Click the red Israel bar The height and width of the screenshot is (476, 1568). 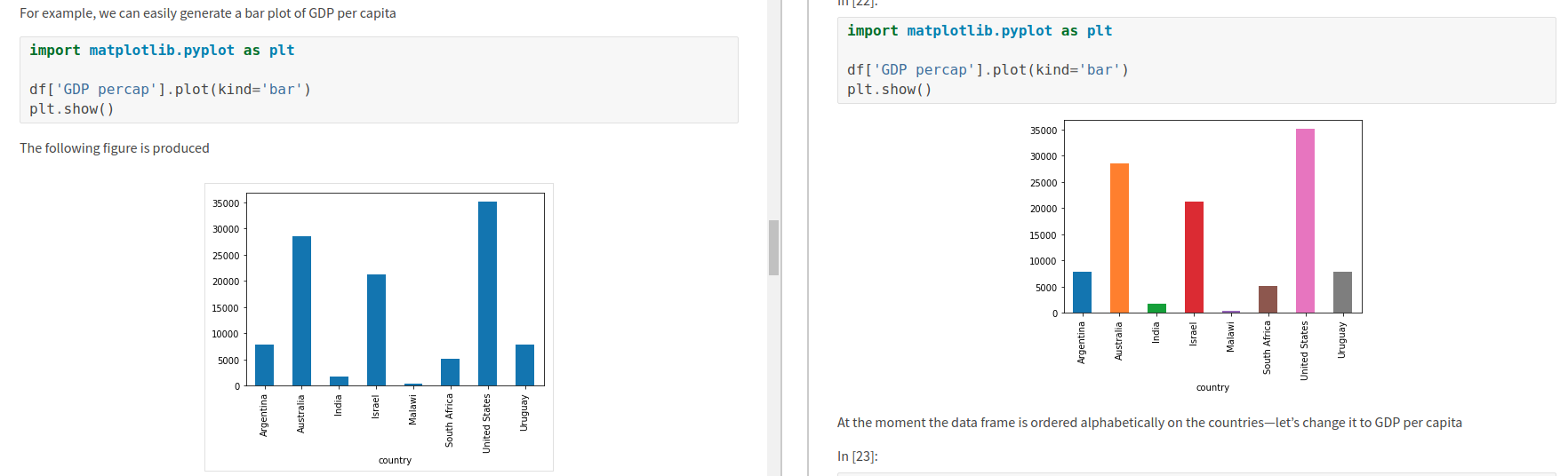(x=1194, y=258)
